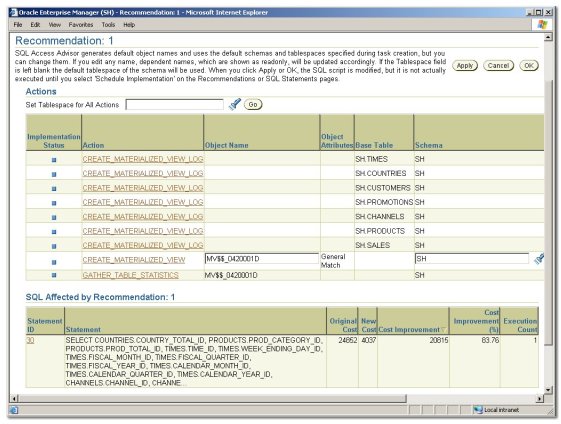
Task: Click the Object Name field MV$$_0420001D
Action: [262, 259]
